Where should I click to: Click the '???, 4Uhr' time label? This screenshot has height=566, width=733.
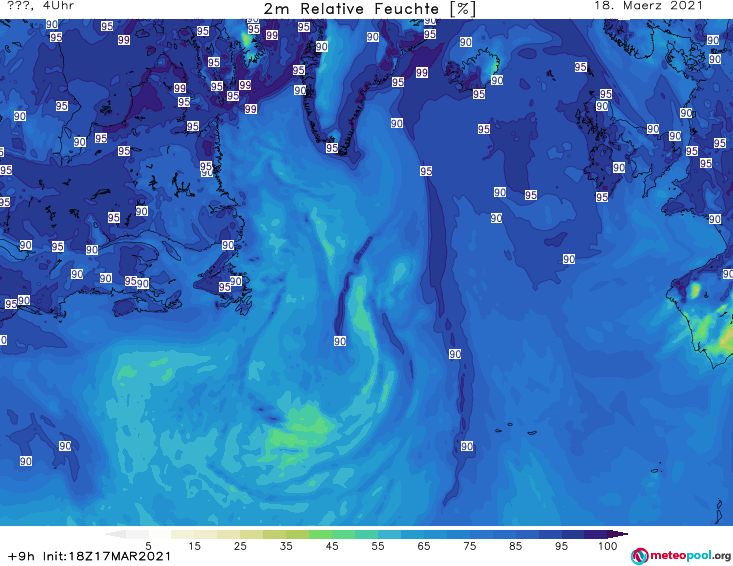click(41, 6)
